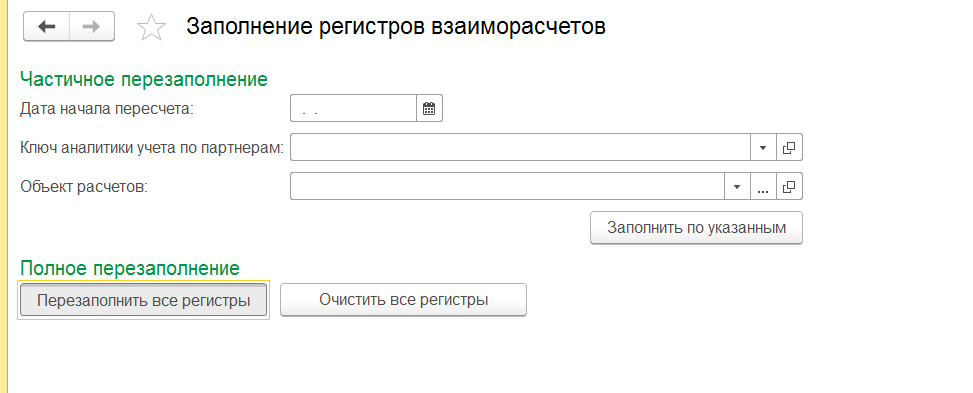Click the Дата начала пересчета date field
The height and width of the screenshot is (393, 973).
pyautogui.click(x=353, y=109)
